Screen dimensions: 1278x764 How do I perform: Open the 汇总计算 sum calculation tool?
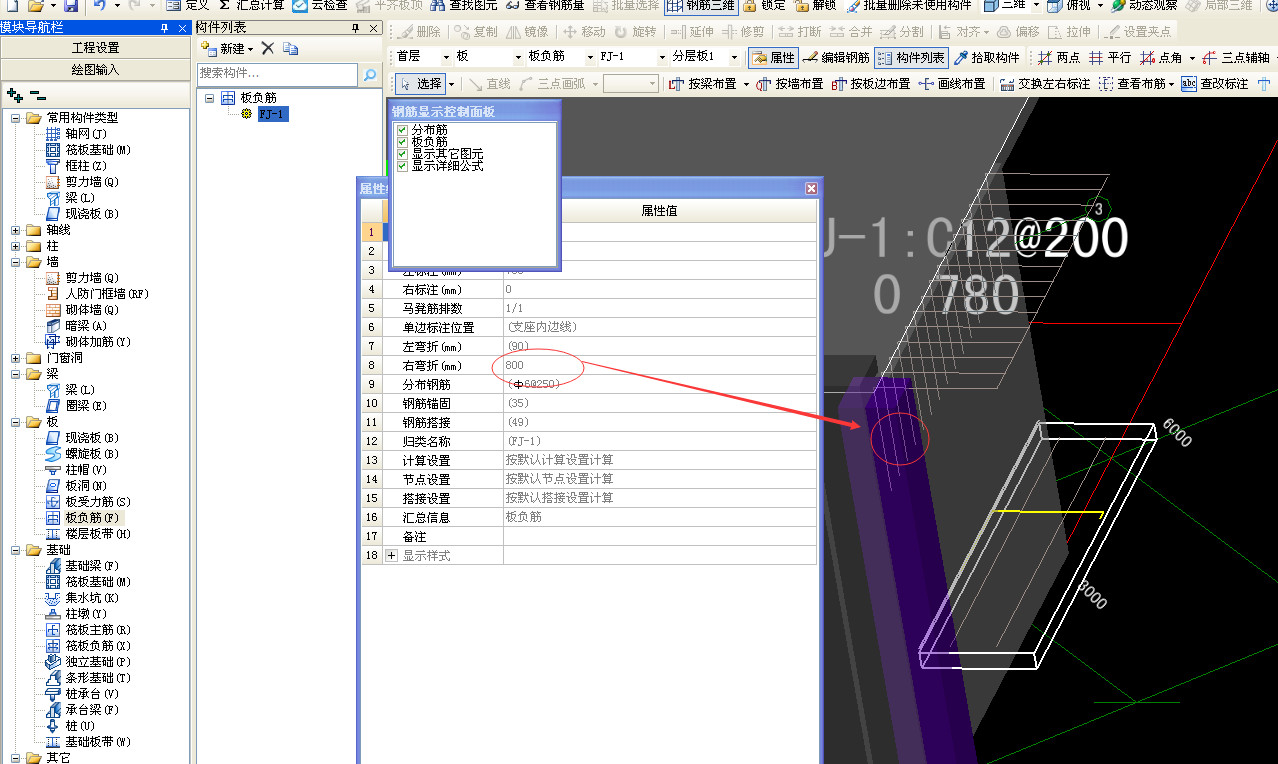click(251, 5)
